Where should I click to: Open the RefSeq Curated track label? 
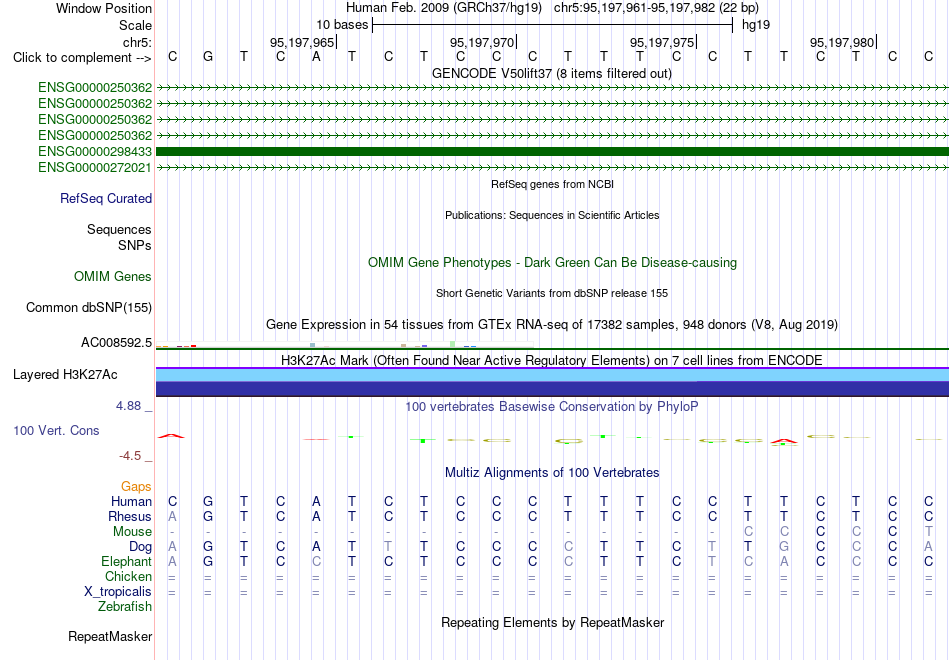tap(106, 199)
